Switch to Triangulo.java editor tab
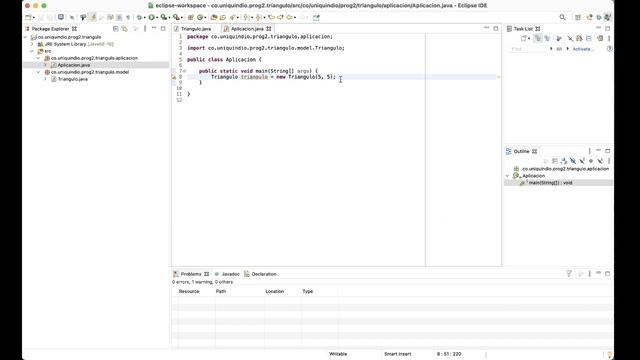 196,29
